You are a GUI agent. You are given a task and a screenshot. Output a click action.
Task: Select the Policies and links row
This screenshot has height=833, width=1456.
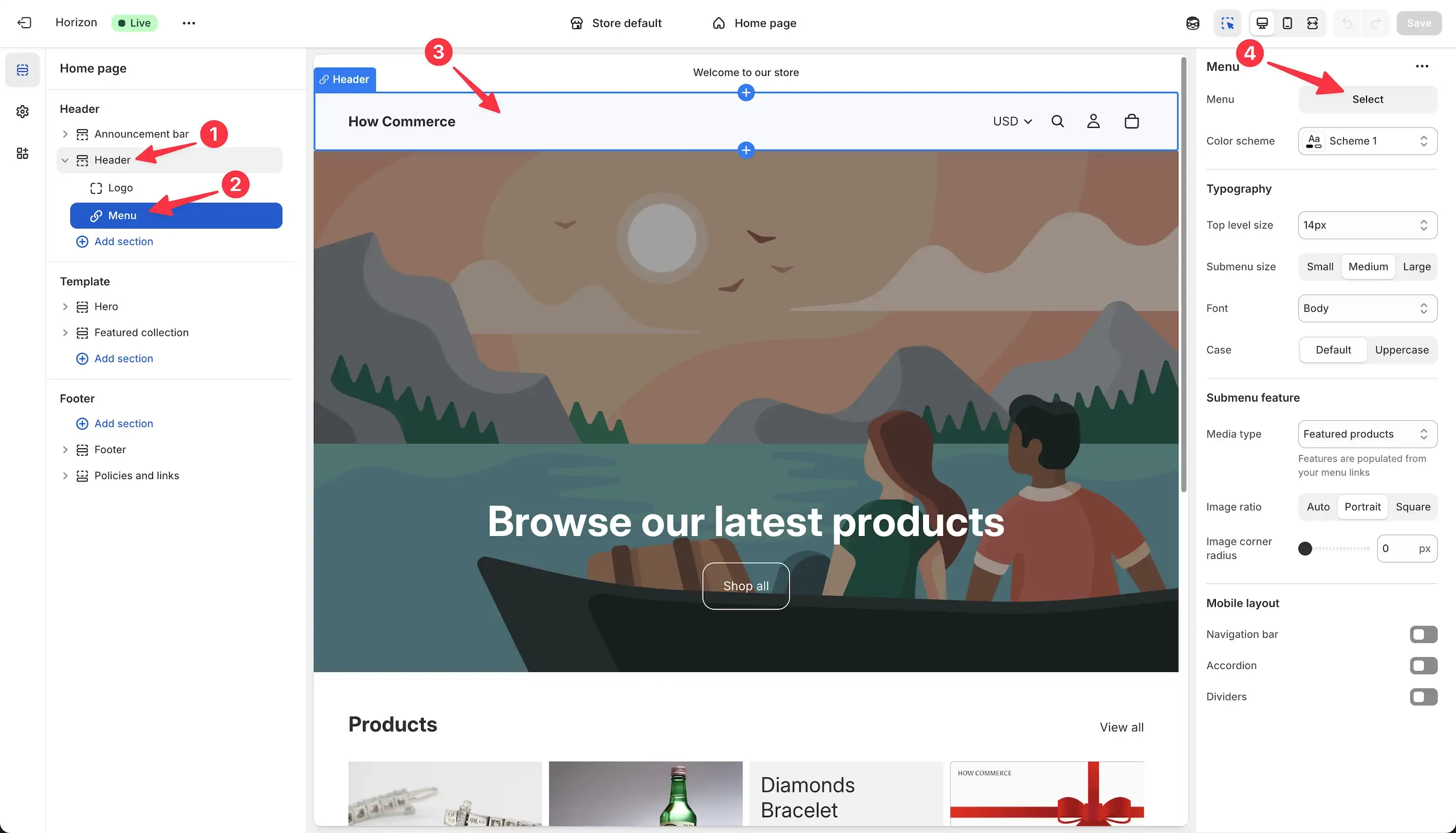(x=170, y=476)
